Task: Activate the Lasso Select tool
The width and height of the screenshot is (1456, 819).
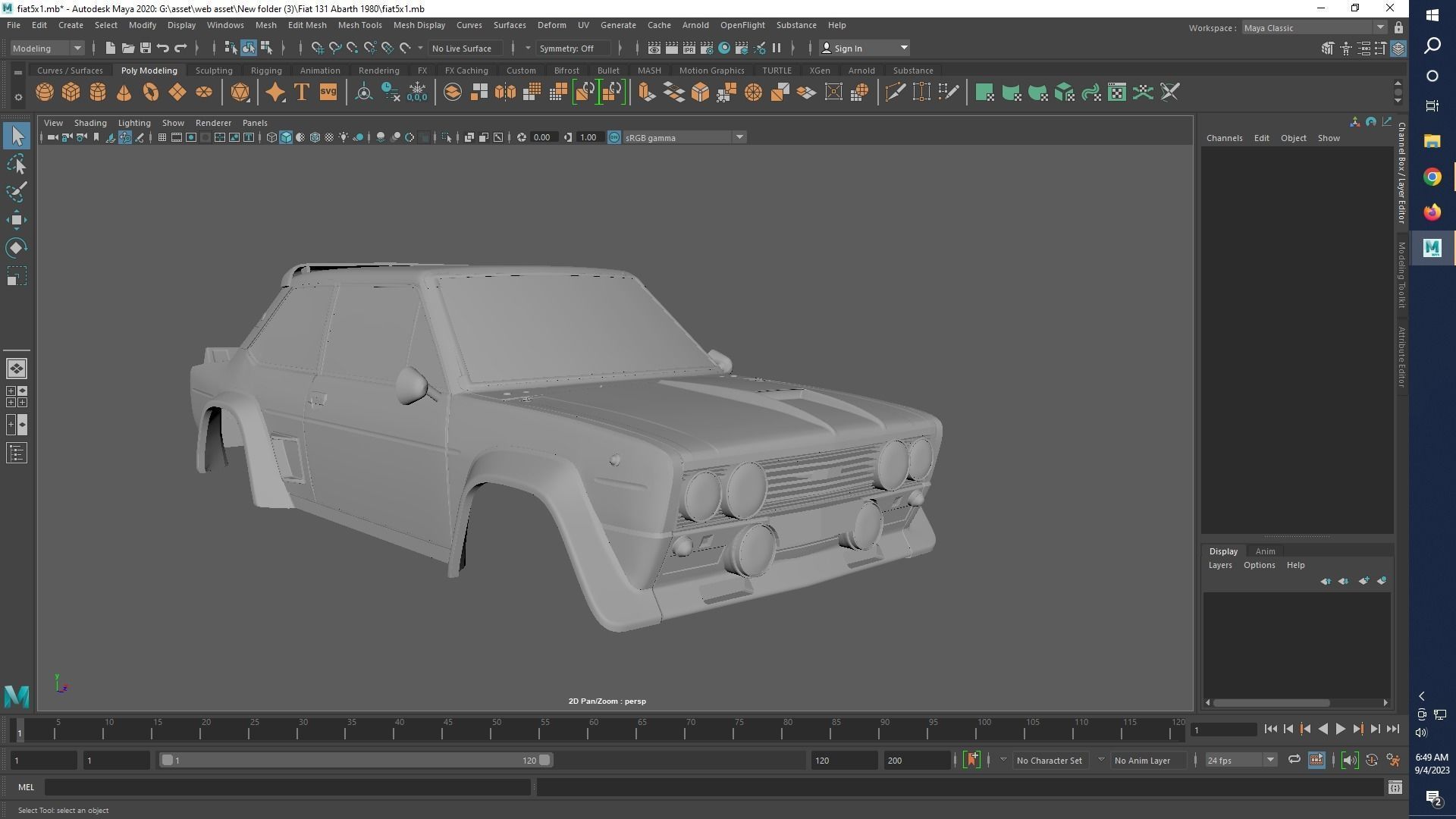Action: (x=17, y=165)
